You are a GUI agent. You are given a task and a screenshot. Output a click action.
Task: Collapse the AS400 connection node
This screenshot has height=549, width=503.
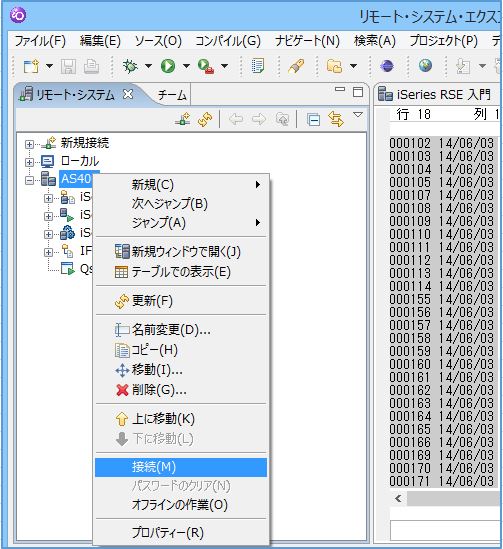click(x=29, y=180)
